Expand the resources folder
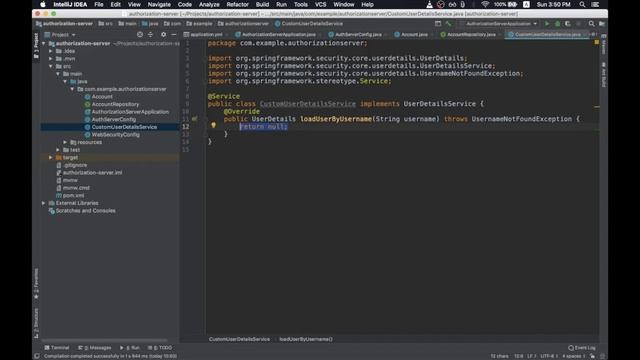Image resolution: width=640 pixels, height=360 pixels. pyautogui.click(x=65, y=142)
